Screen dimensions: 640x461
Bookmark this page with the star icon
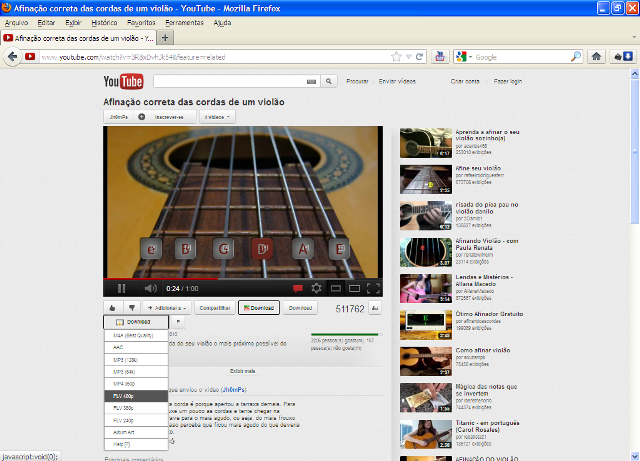click(396, 57)
